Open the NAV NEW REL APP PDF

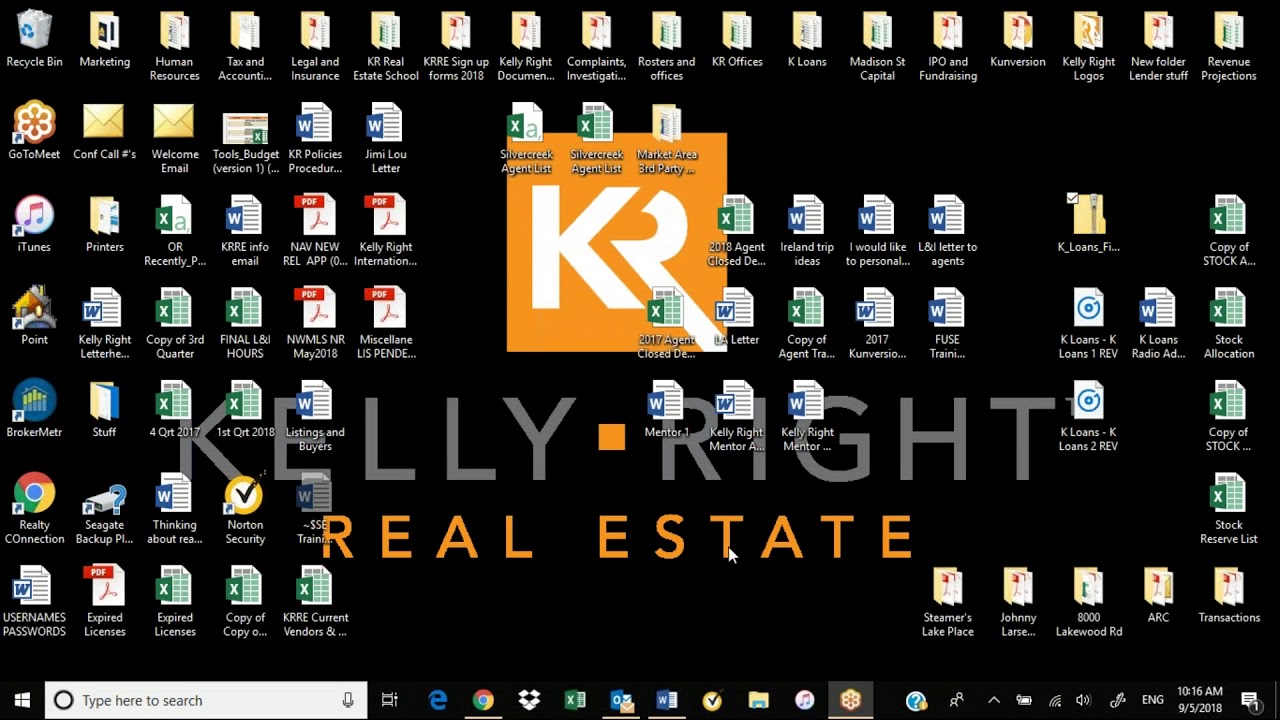pos(315,231)
